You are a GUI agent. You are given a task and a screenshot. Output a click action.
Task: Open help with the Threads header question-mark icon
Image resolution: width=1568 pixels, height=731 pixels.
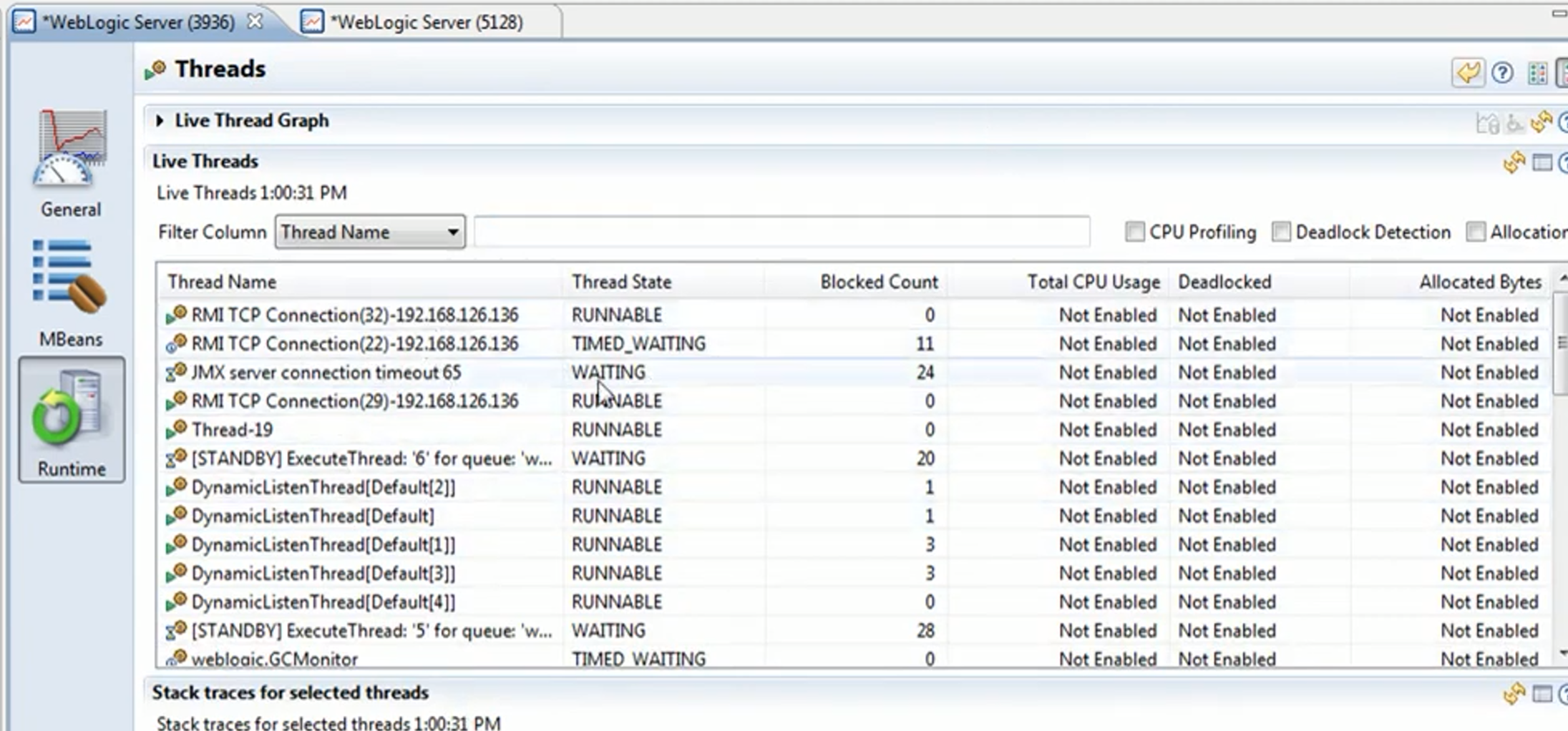pyautogui.click(x=1502, y=72)
